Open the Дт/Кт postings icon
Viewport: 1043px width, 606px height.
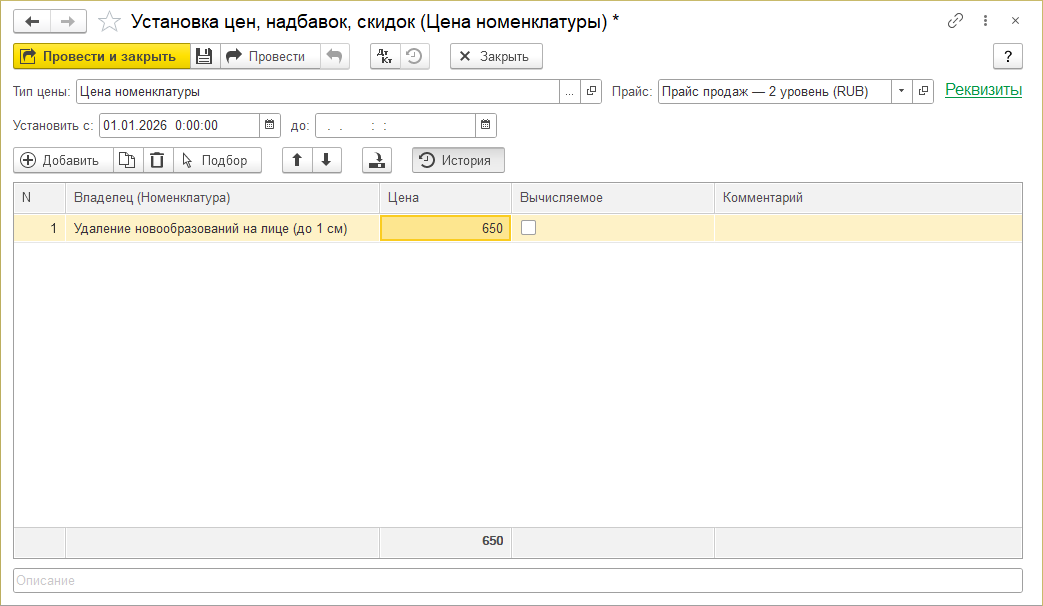click(385, 56)
